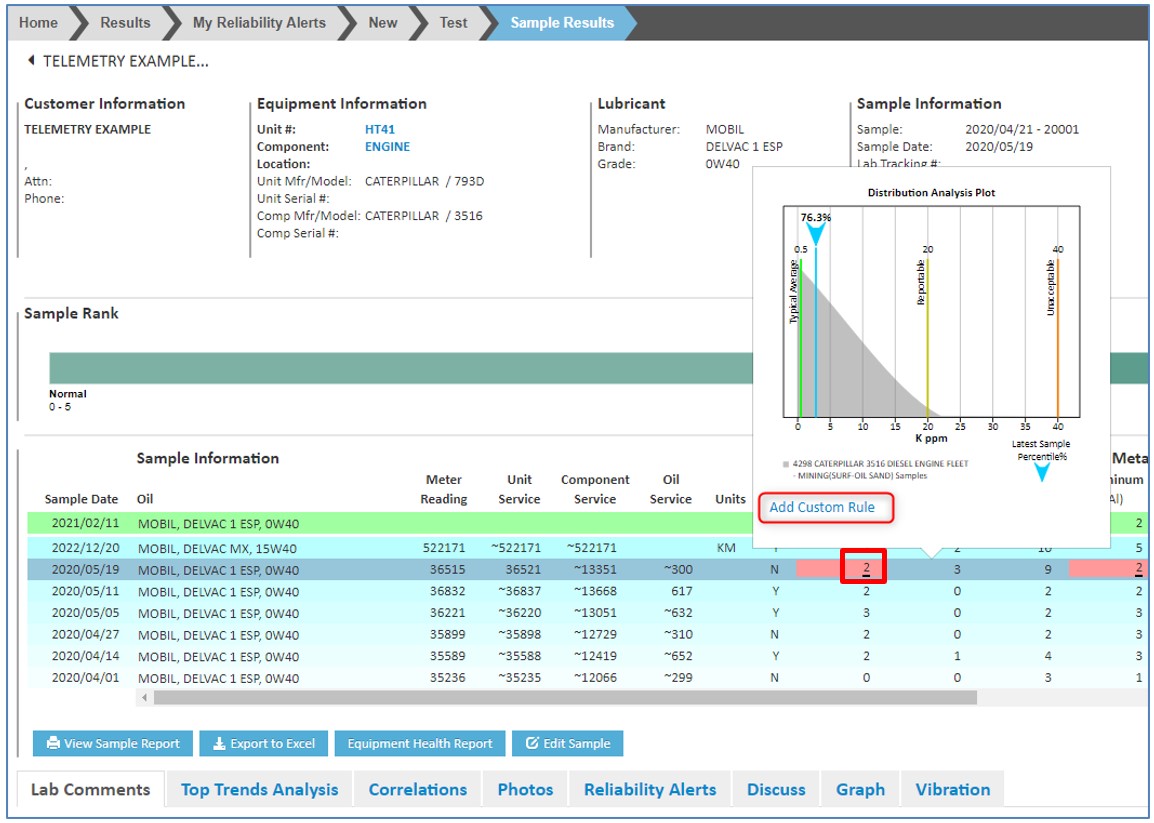1154x823 pixels.
Task: Open the Equipment Health Report
Action: click(419, 743)
